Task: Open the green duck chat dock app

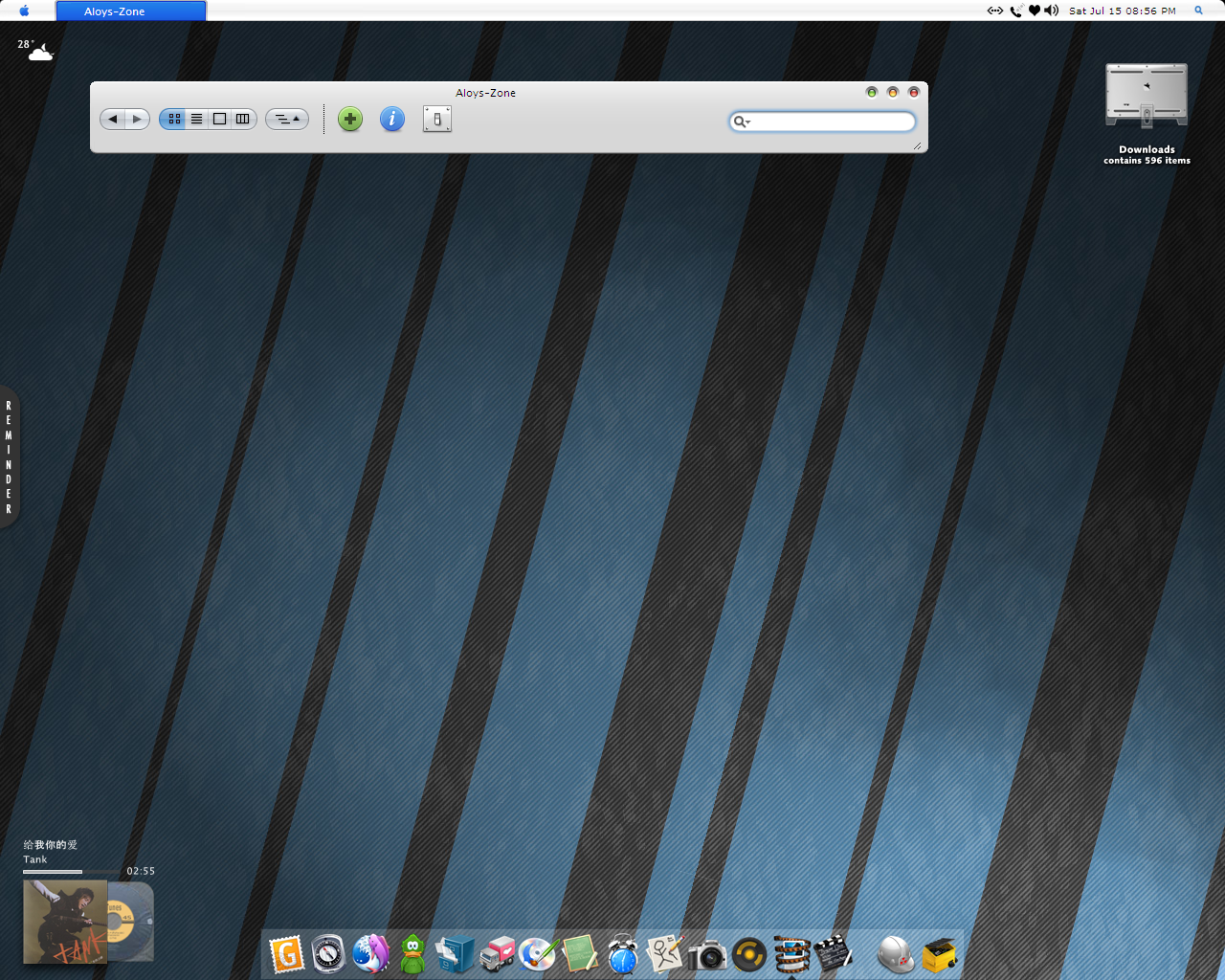Action: pos(412,954)
